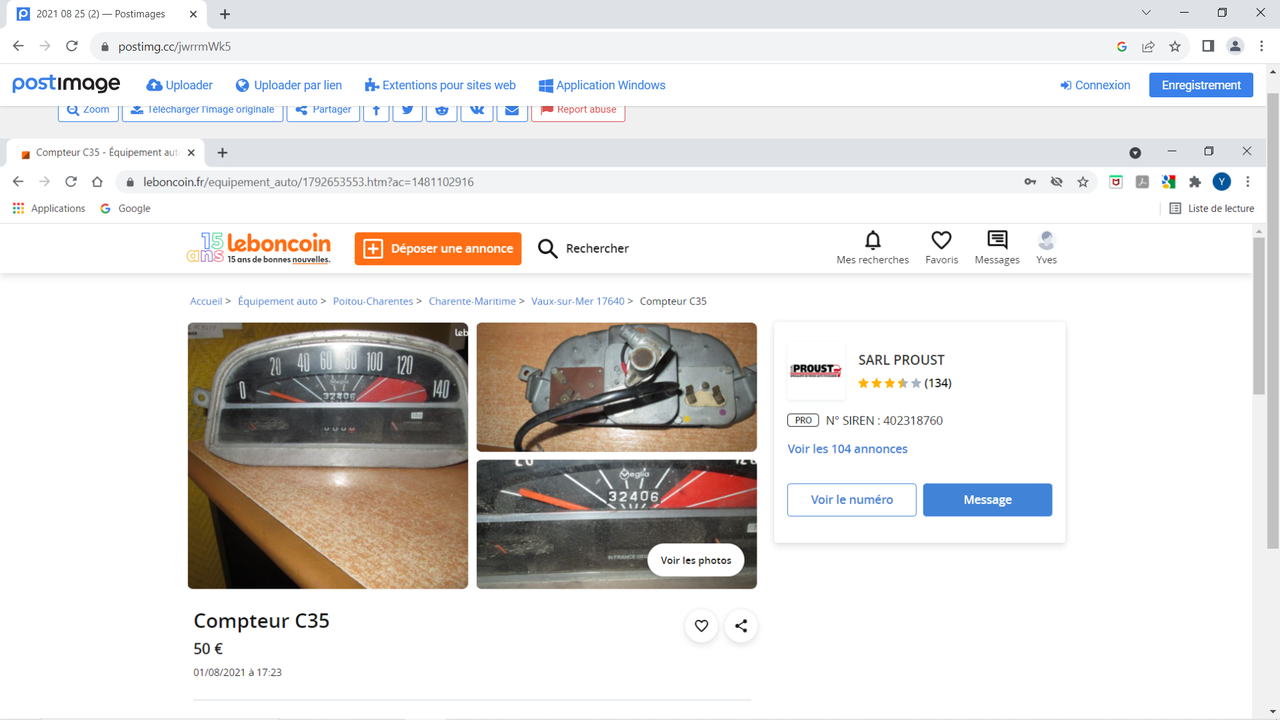Open the speedometer back-side photo
Screen dimensions: 1280x720
click(617, 387)
